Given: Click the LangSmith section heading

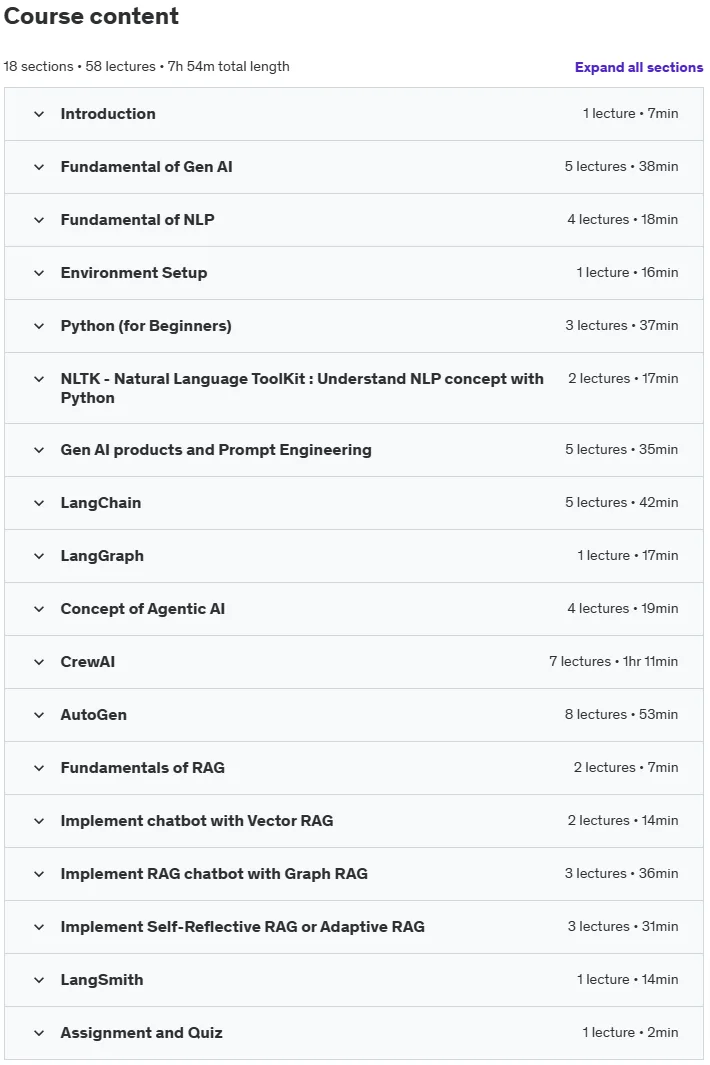Looking at the screenshot, I should [x=102, y=979].
